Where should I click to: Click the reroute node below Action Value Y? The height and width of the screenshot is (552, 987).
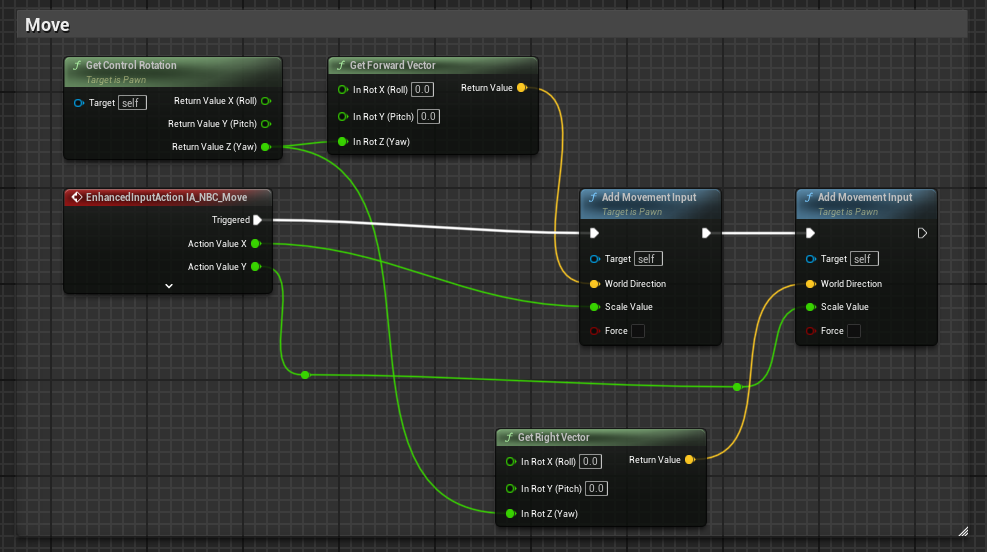(x=305, y=375)
